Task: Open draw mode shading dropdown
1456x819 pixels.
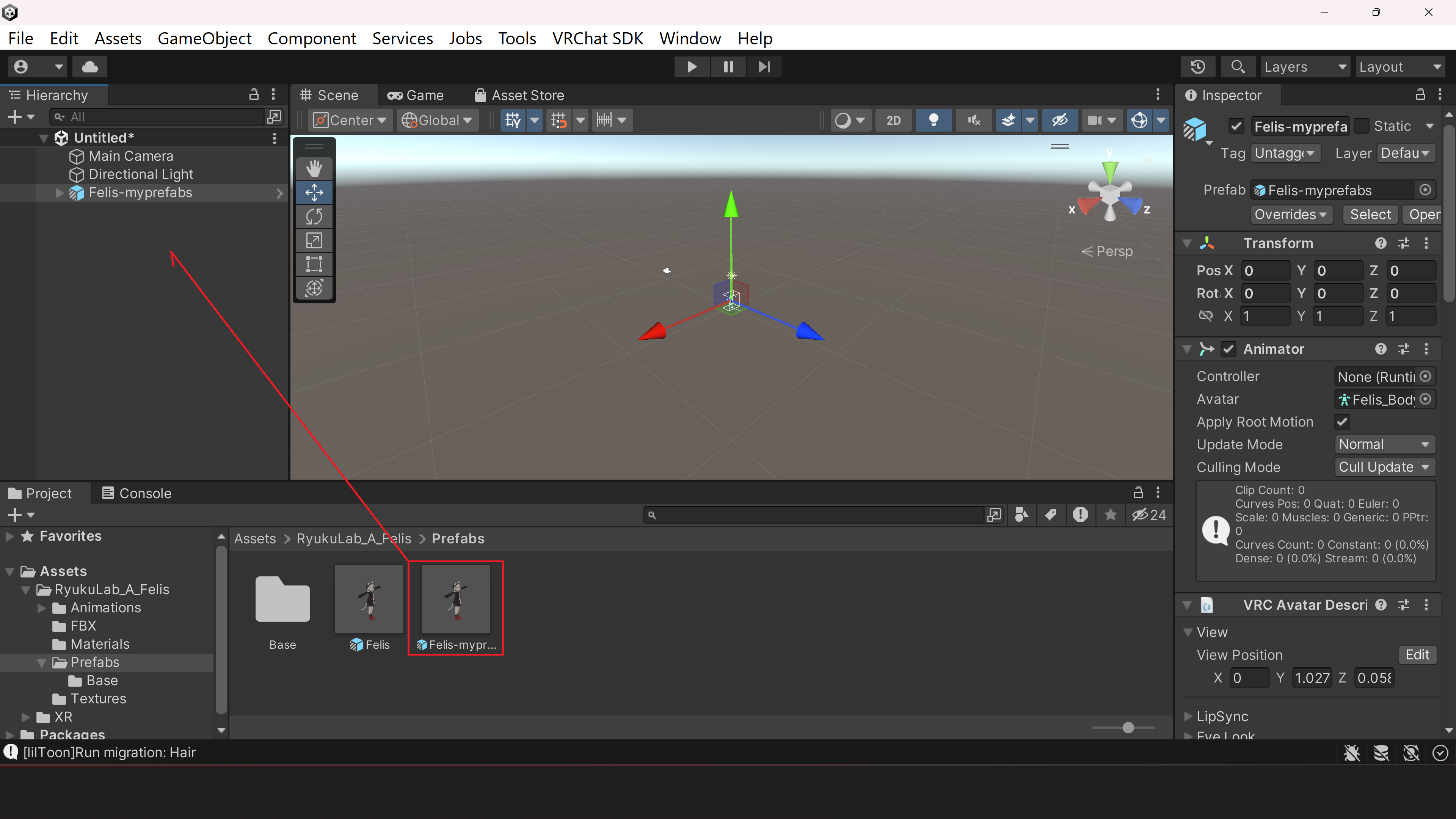Action: (850, 120)
